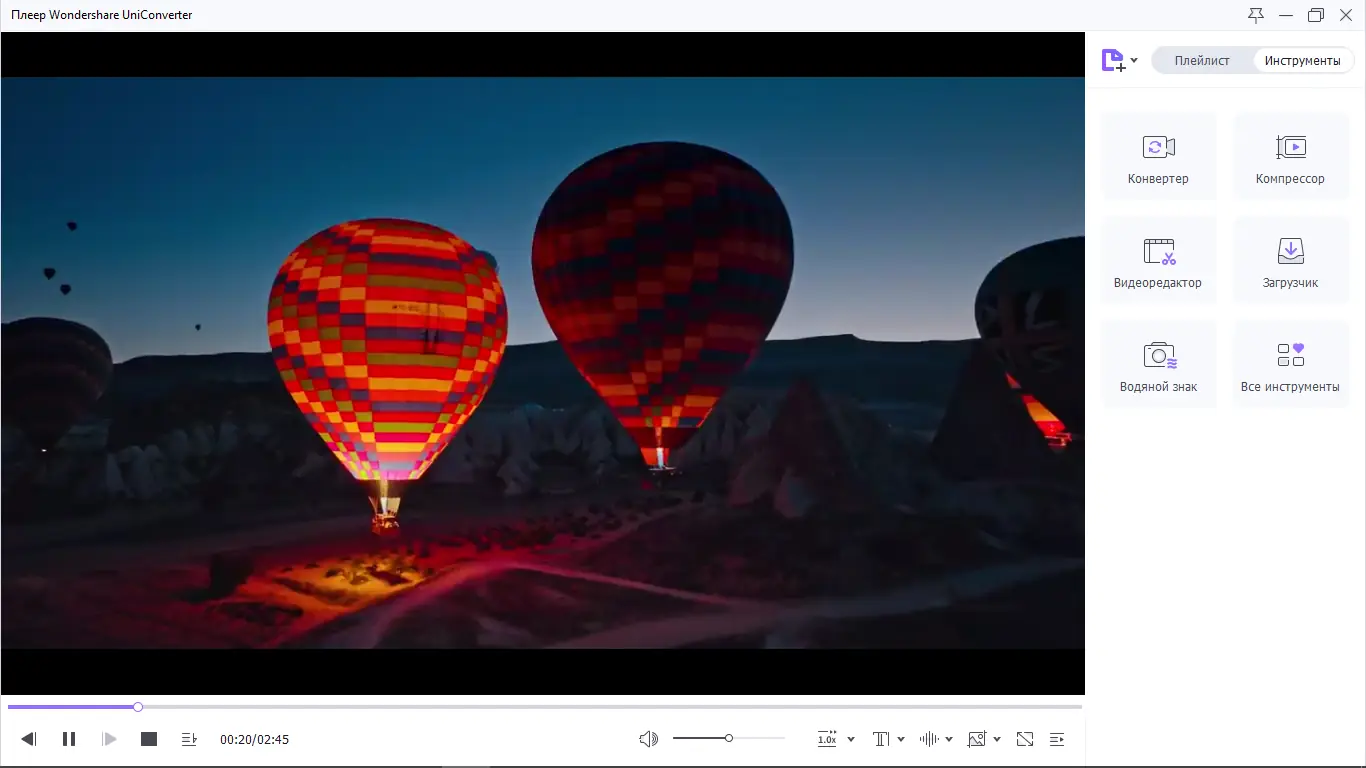Click the volume slider track
The image size is (1366, 768).
click(x=729, y=738)
